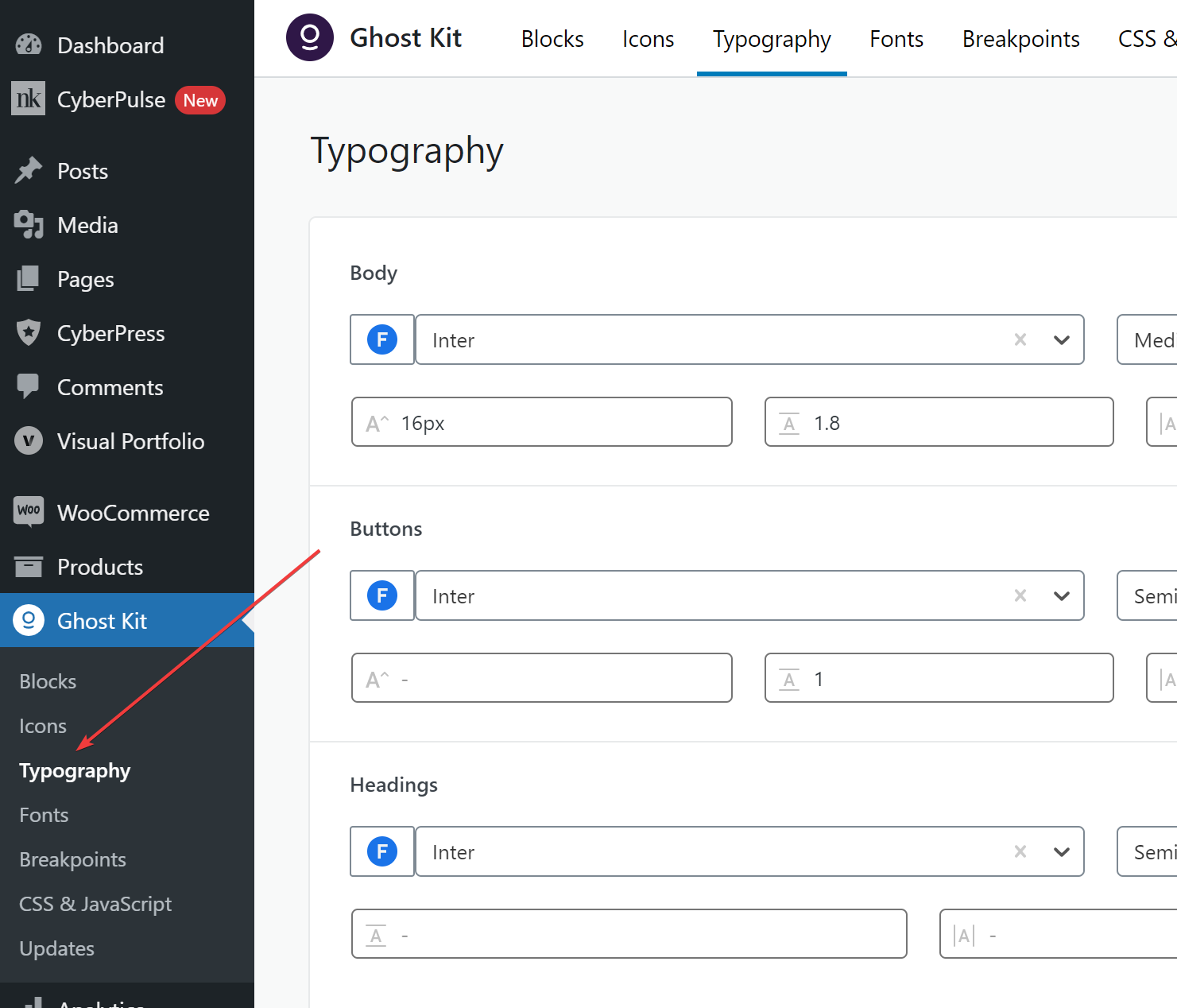Screen dimensions: 1177x1008
Task: Click the Body font source F icon
Action: pos(382,339)
